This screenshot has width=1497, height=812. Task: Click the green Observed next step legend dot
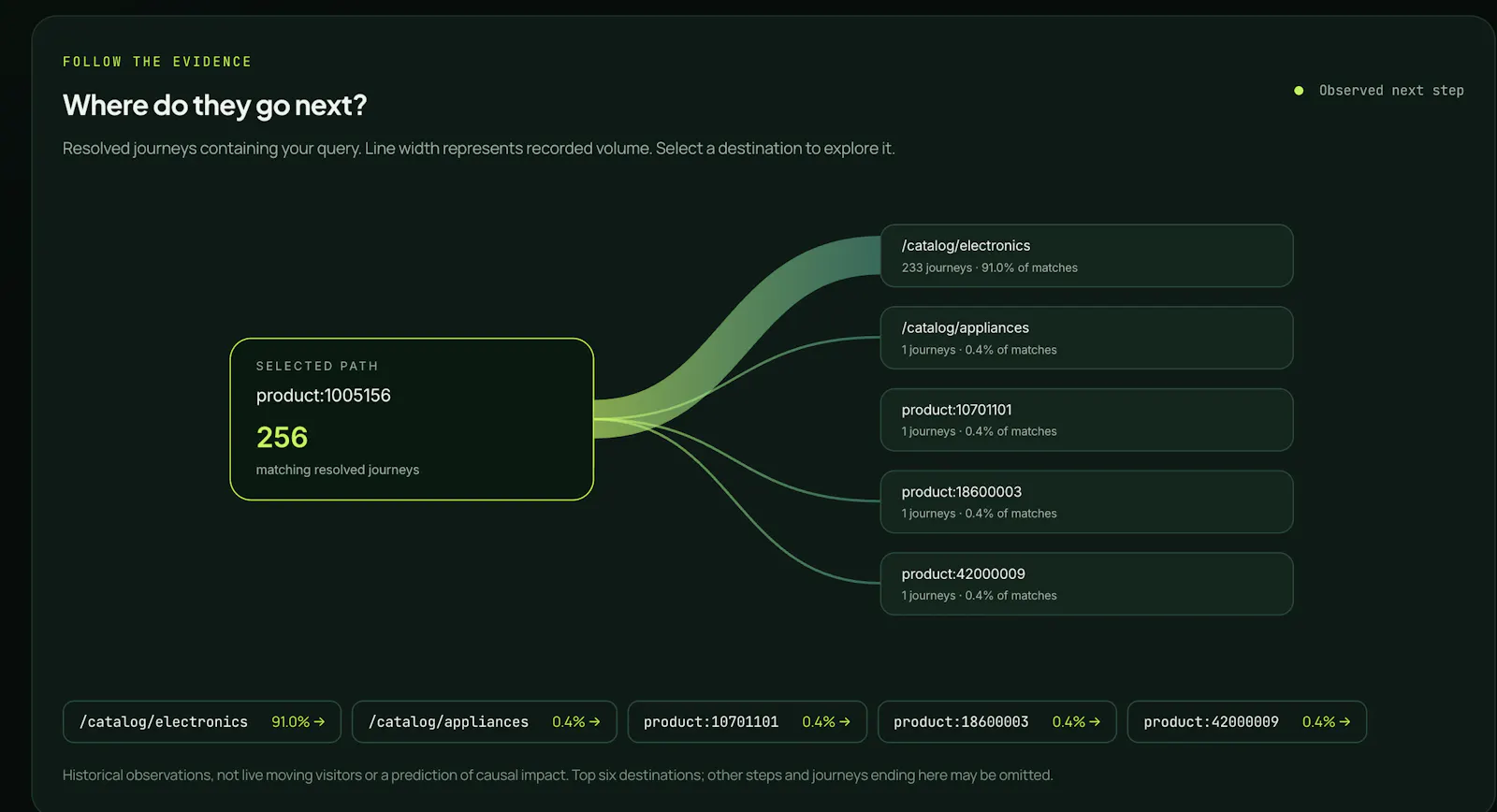point(1299,91)
